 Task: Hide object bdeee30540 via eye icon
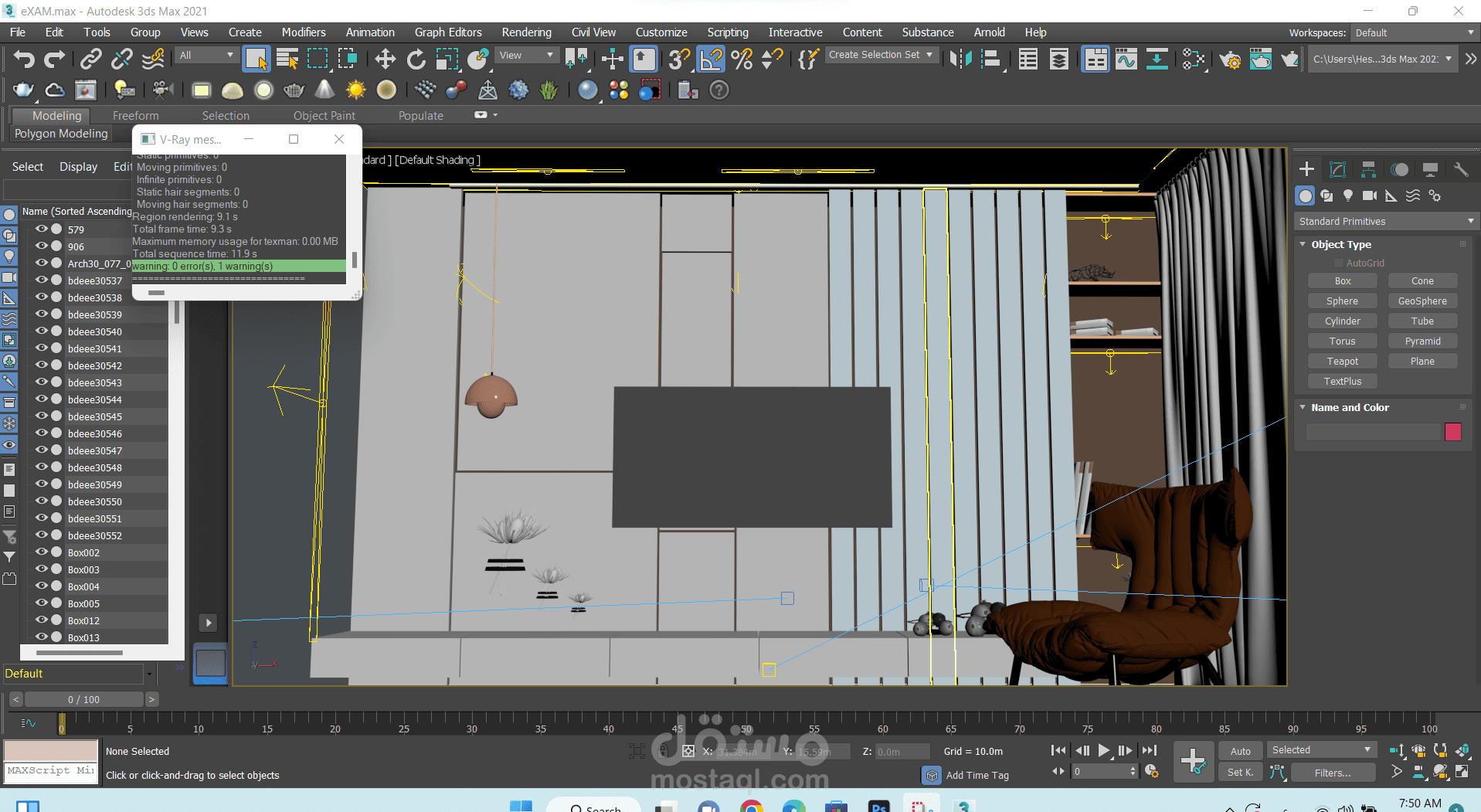(x=42, y=331)
